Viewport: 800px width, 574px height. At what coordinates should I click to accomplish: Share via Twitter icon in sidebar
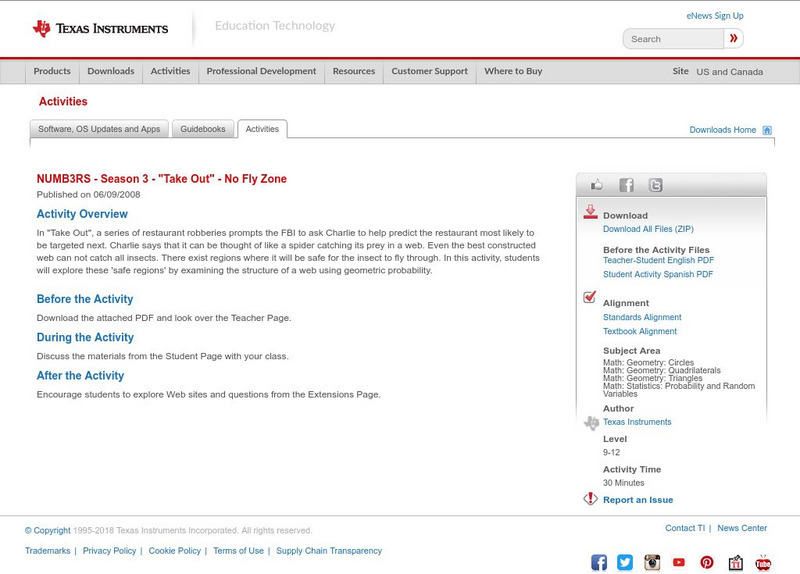(656, 185)
